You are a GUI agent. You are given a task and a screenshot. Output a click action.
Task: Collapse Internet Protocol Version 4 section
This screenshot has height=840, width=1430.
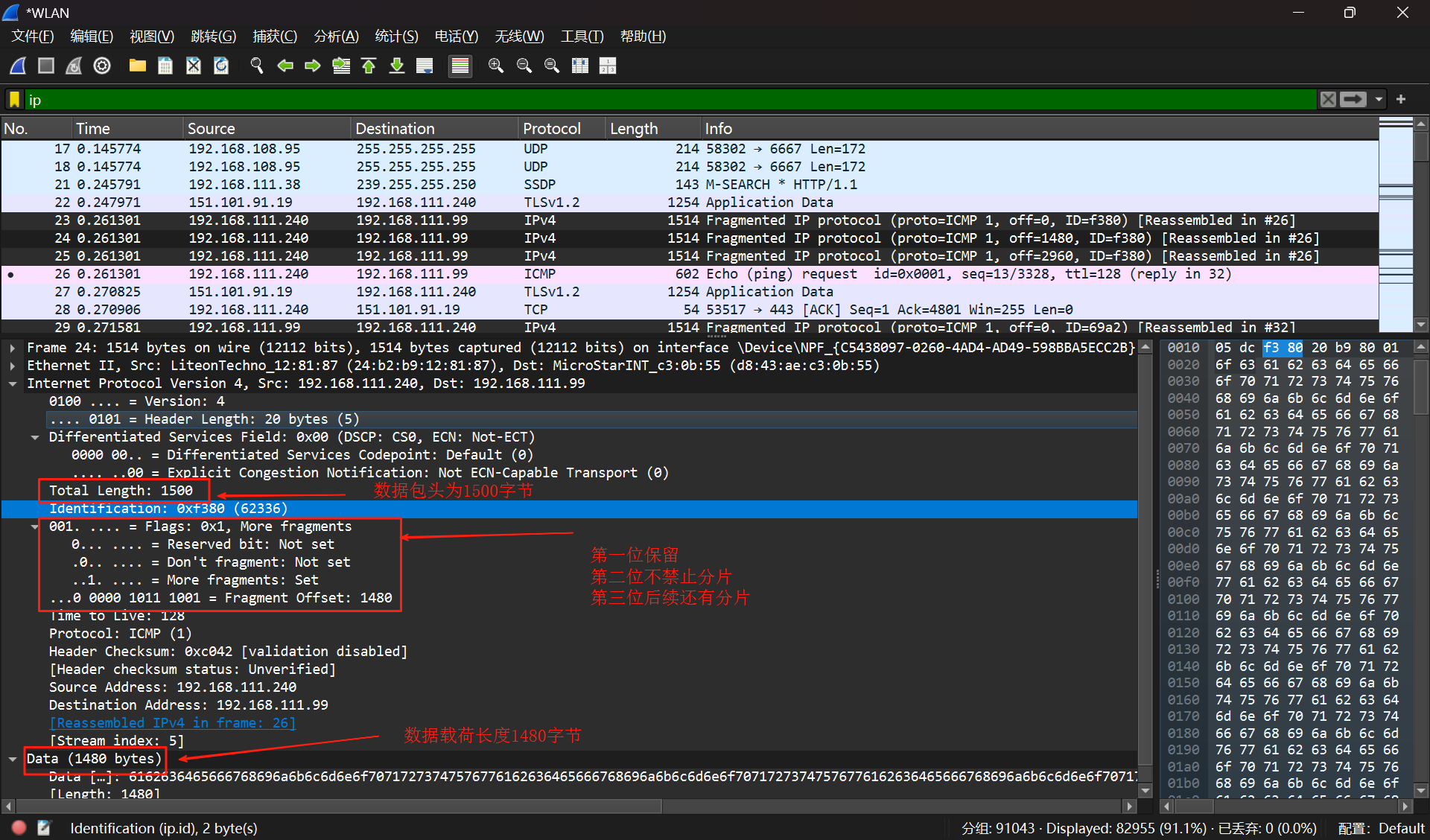coord(13,384)
